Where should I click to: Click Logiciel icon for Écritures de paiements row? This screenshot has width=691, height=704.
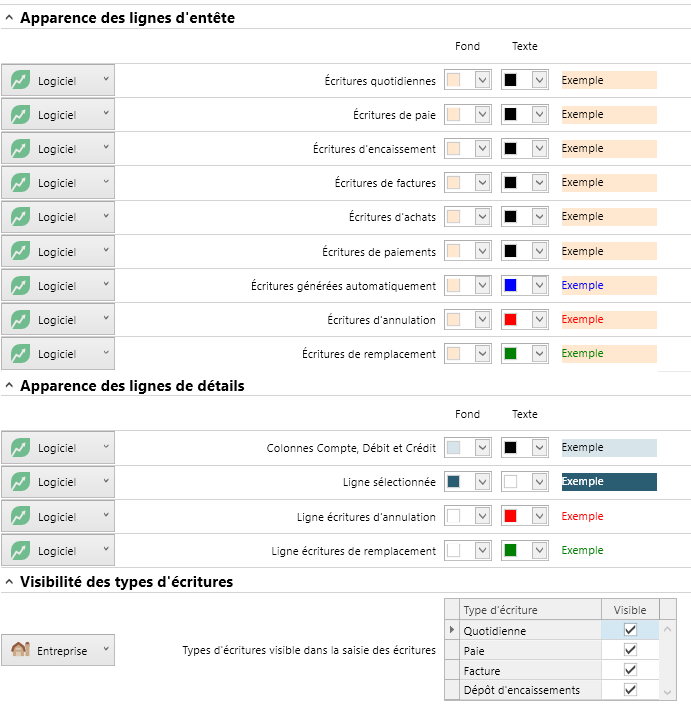point(21,251)
